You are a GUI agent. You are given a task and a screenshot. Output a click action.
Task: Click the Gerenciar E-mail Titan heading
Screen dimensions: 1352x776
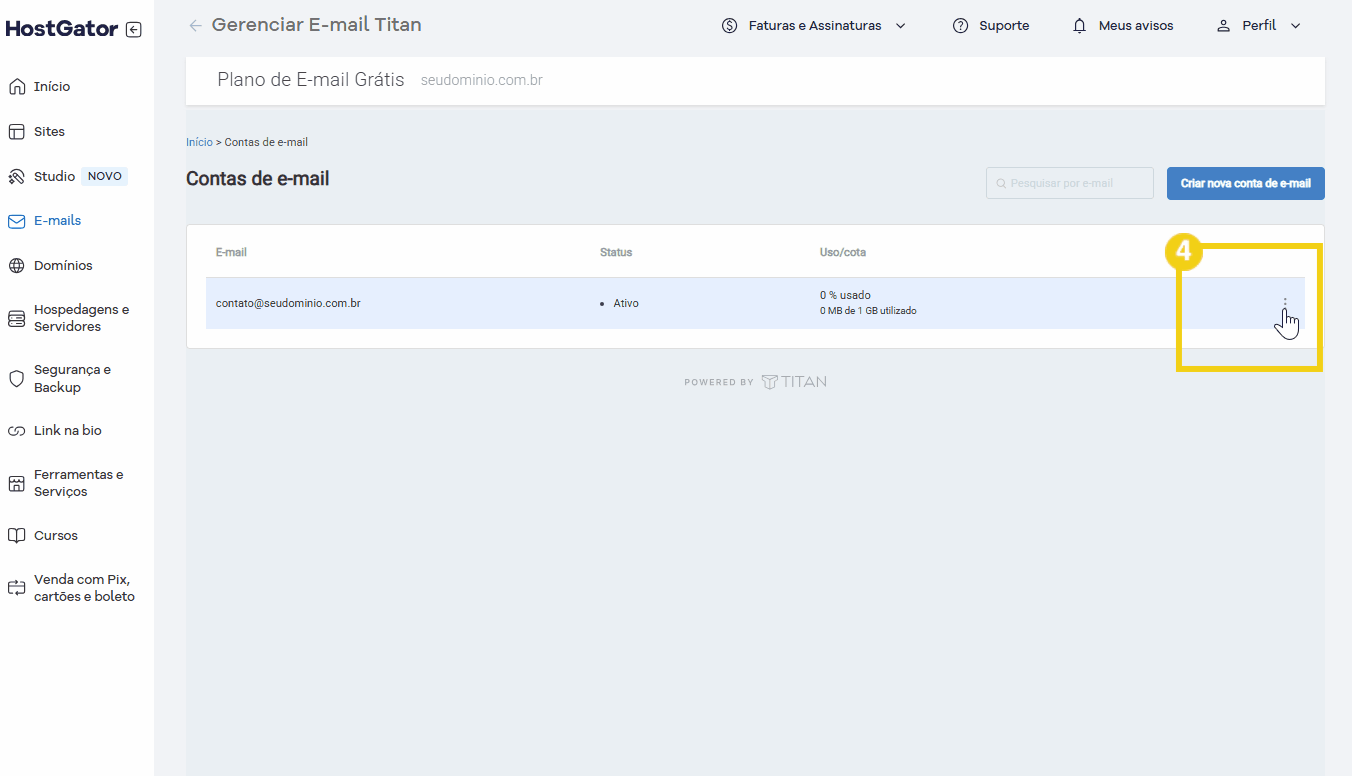pos(317,25)
